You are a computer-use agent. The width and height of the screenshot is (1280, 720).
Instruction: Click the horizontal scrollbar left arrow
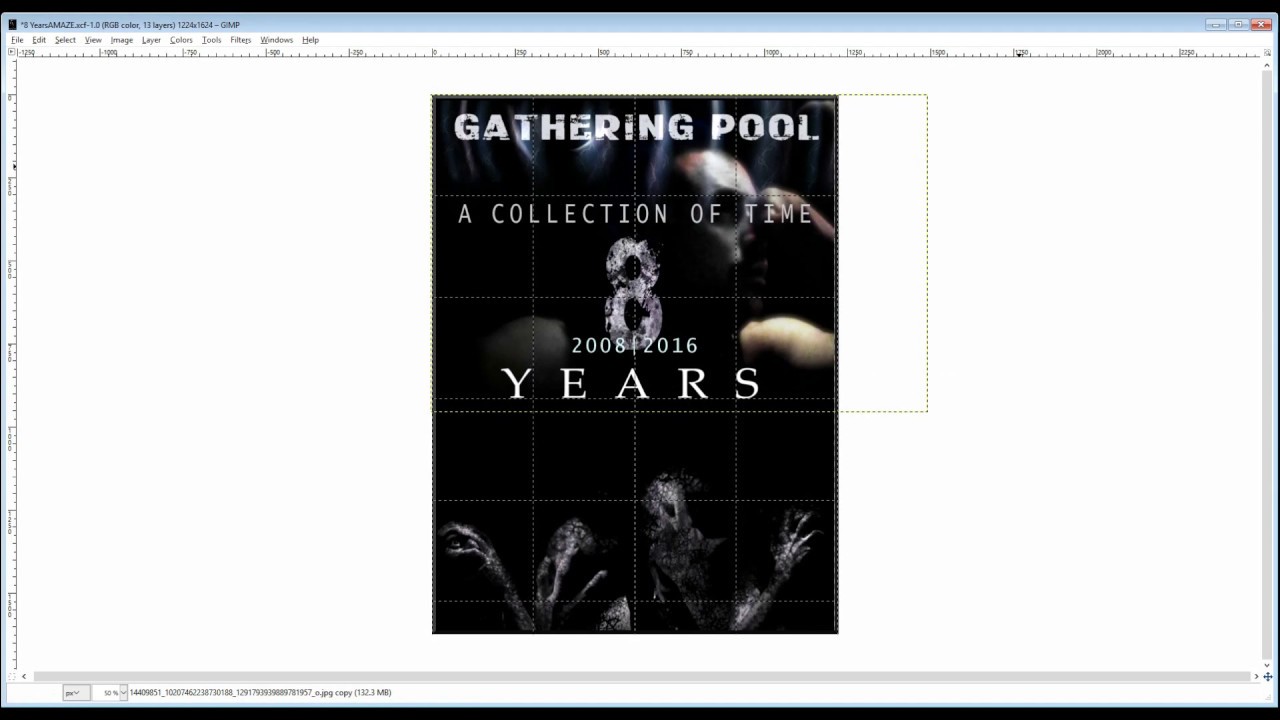[24, 677]
